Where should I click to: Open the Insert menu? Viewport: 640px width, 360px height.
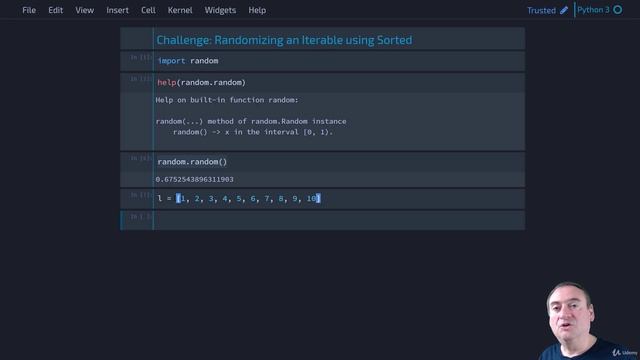(x=118, y=10)
